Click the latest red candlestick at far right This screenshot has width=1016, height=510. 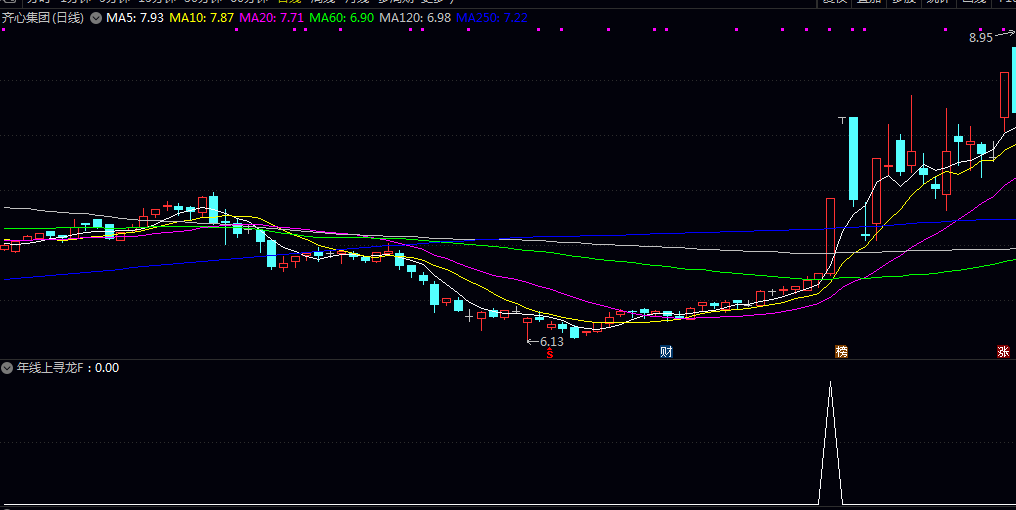1005,95
